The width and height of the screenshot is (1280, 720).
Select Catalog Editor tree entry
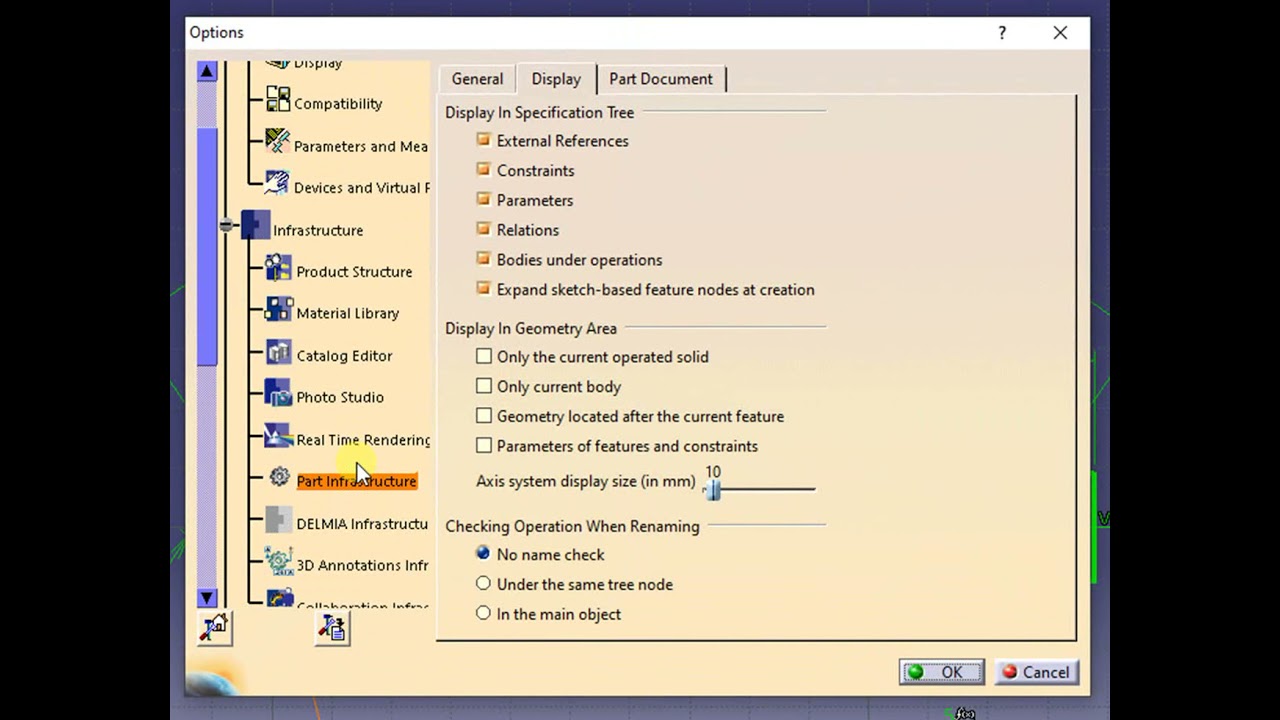click(344, 356)
